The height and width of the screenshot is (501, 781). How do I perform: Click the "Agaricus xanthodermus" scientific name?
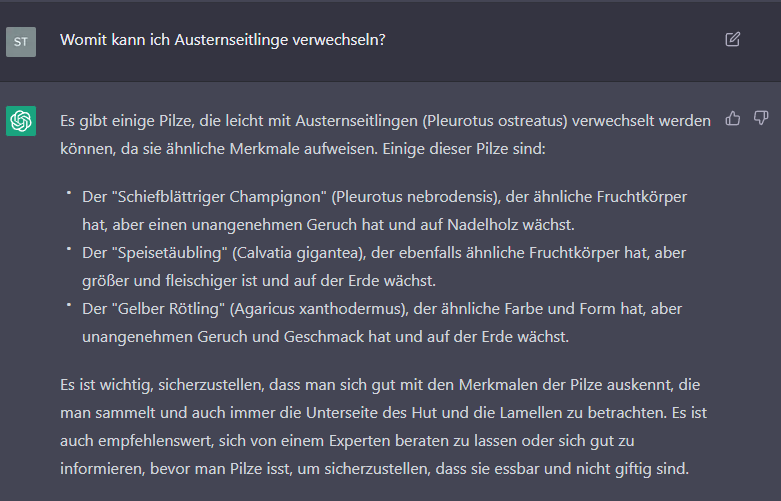pos(318,309)
